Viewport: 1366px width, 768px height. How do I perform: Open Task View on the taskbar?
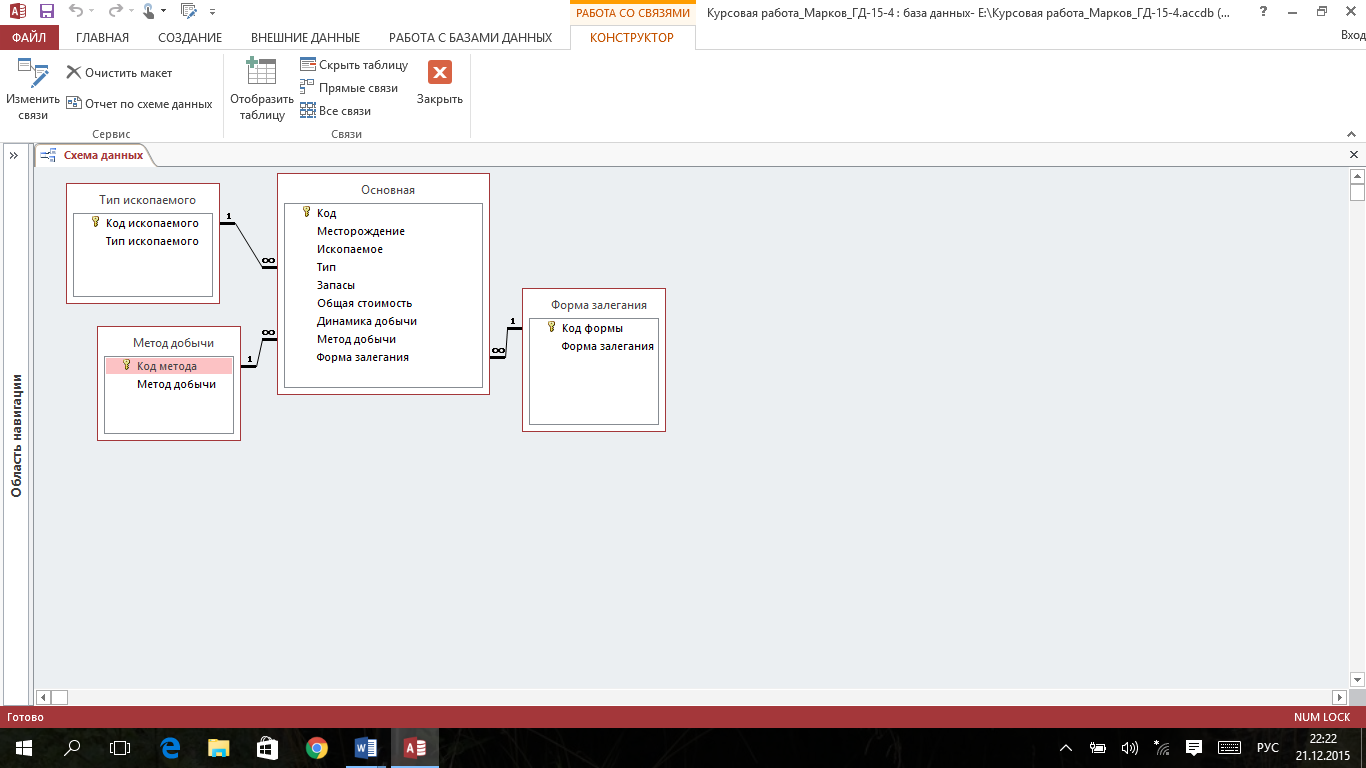(x=120, y=748)
